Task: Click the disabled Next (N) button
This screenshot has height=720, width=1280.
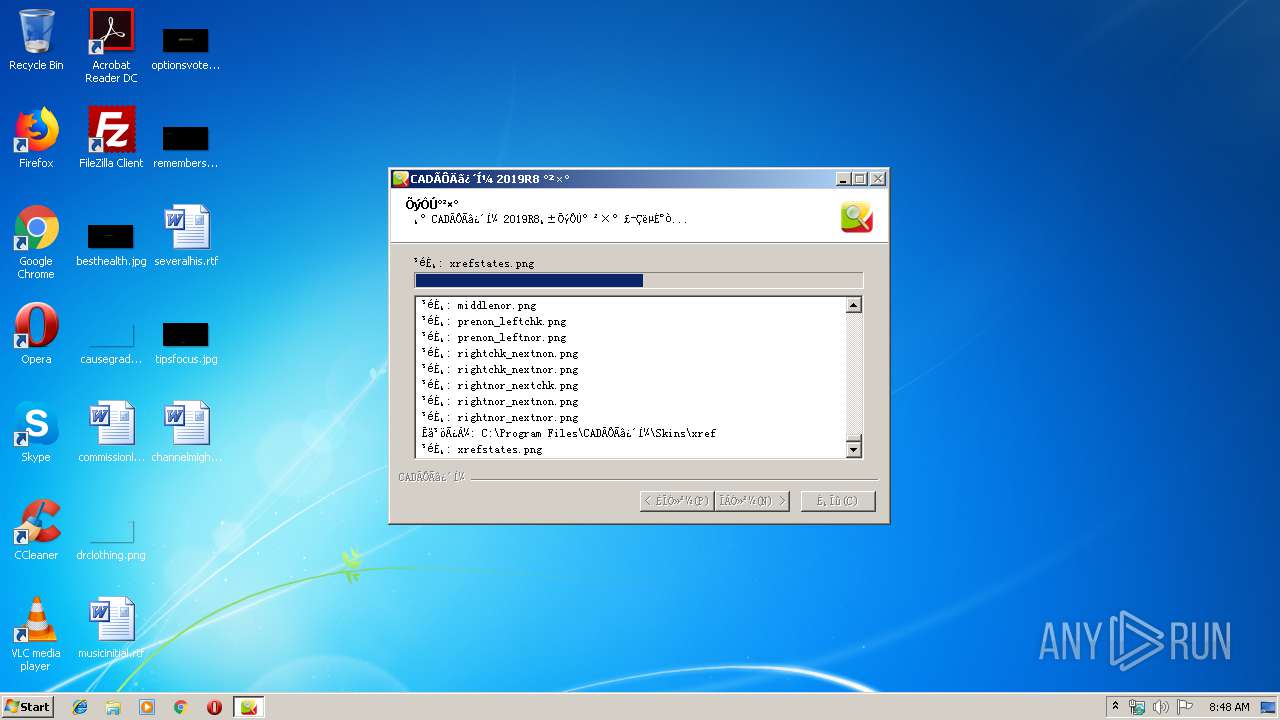Action: tap(752, 501)
